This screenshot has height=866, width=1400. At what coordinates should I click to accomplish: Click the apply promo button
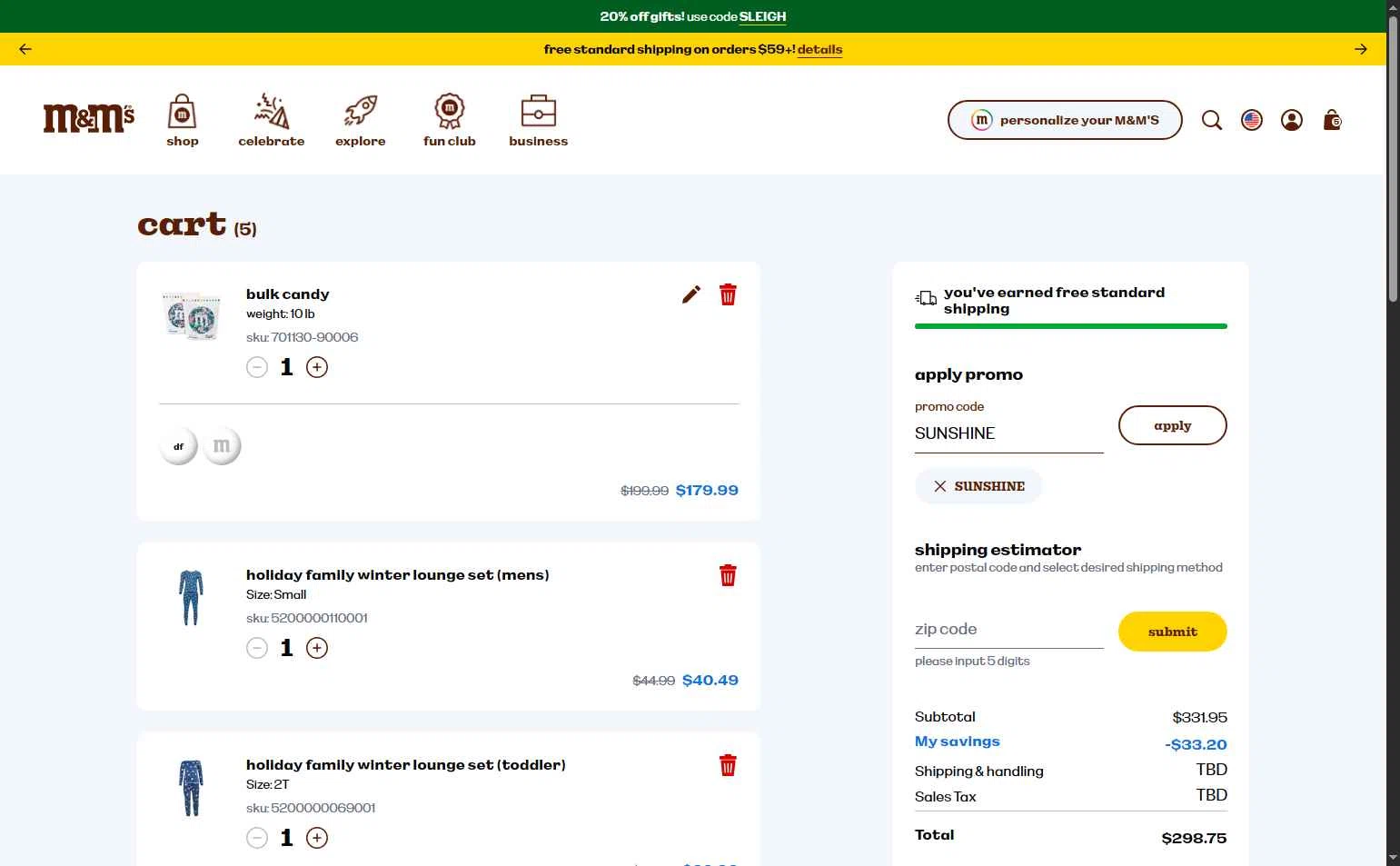pos(1172,425)
